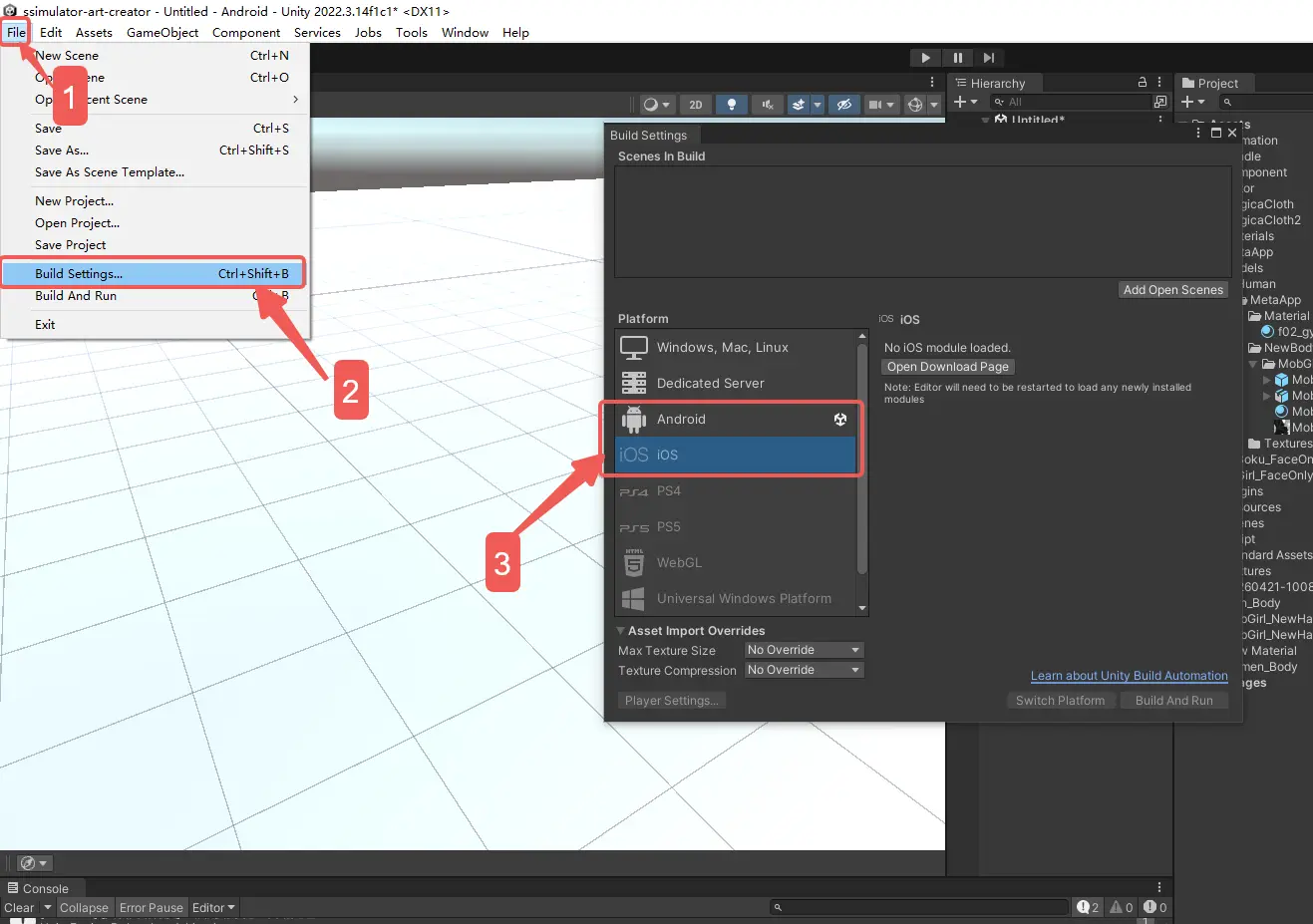The width and height of the screenshot is (1313, 924).
Task: Close the Build Settings window
Action: (1232, 133)
